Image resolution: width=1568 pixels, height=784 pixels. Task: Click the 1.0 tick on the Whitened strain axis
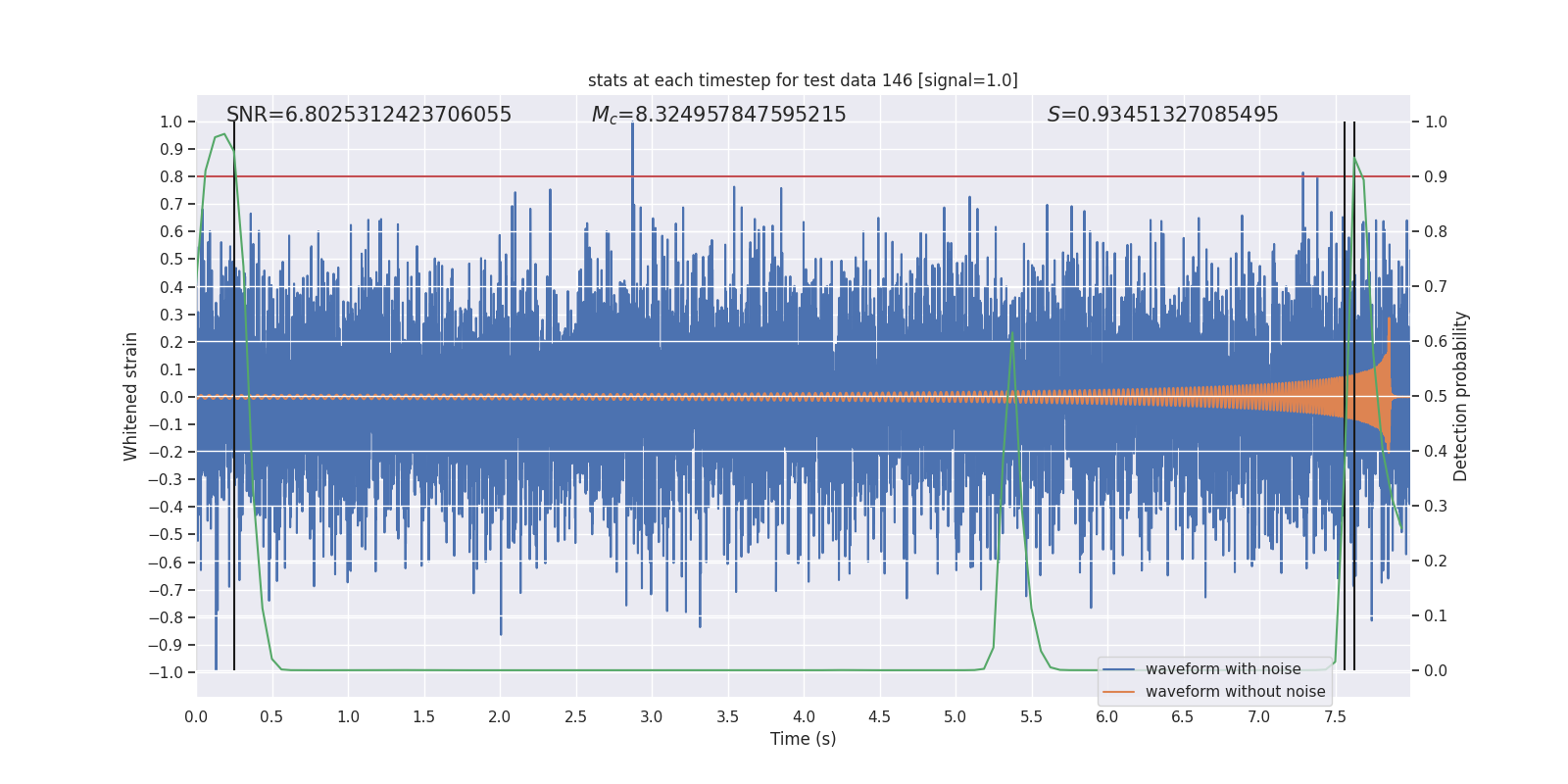(171, 122)
